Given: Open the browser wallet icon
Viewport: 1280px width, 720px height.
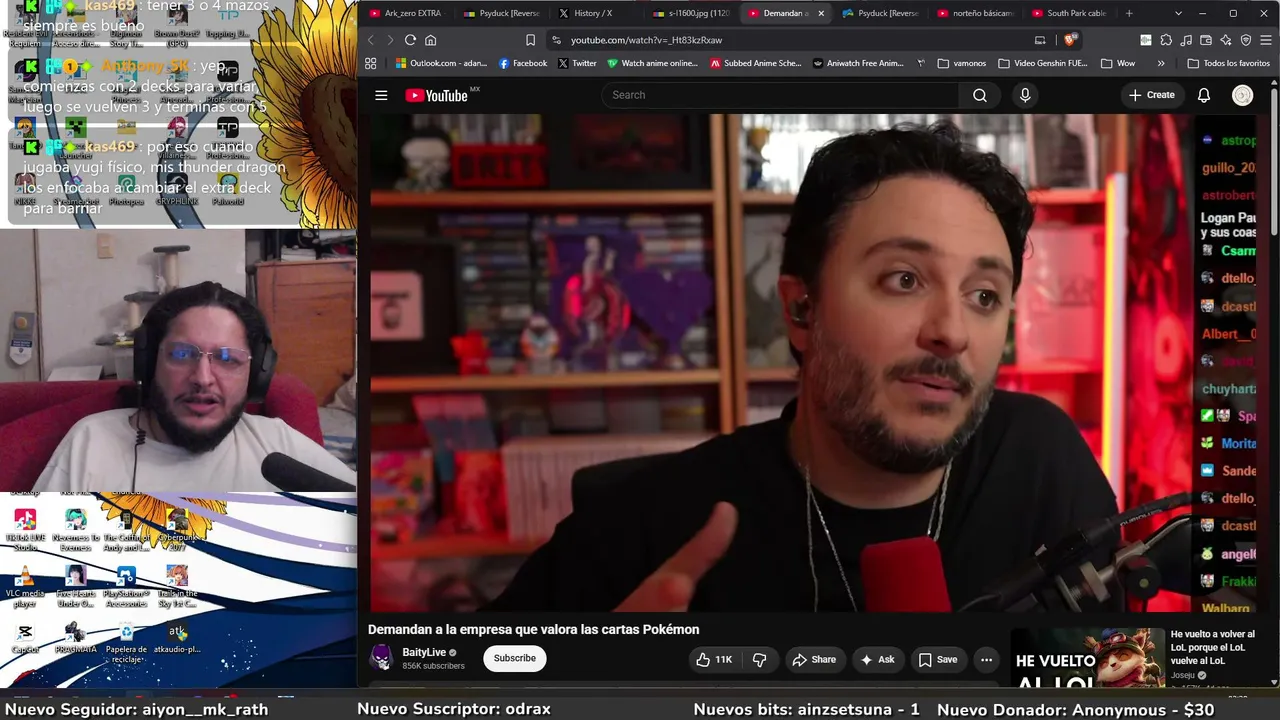Looking at the screenshot, I should click(x=1206, y=40).
